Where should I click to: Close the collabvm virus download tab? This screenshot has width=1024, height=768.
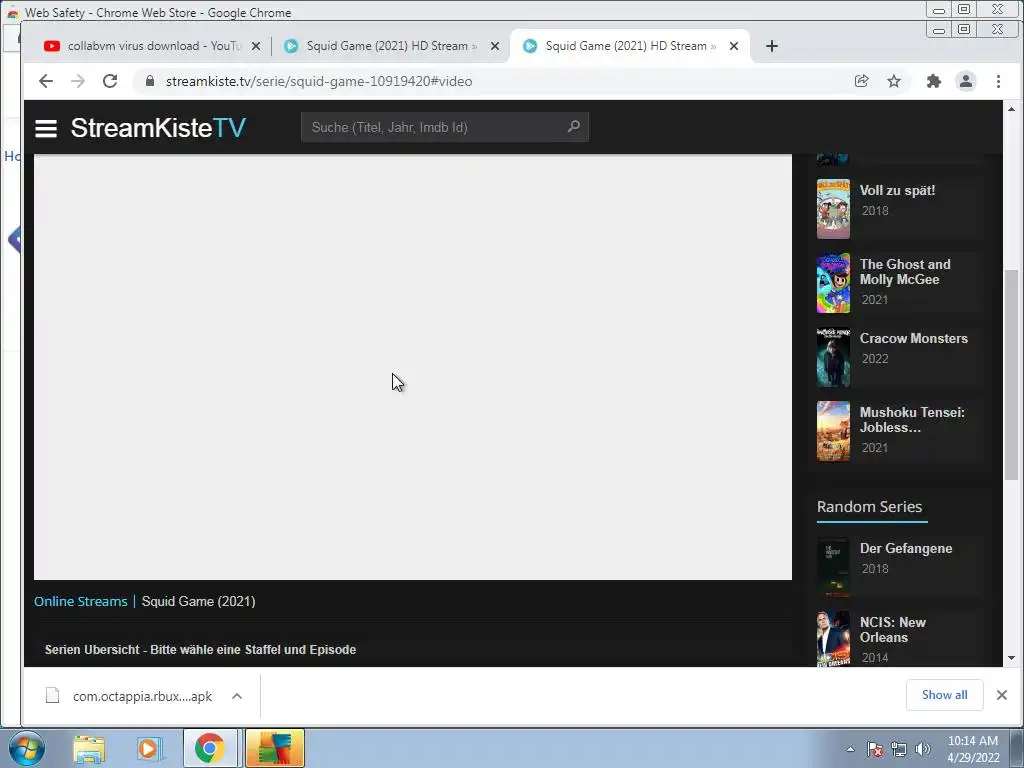point(256,46)
